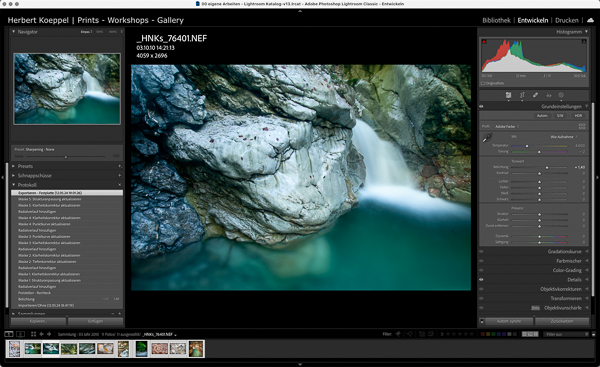Enable the Originalfoto checkbox
This screenshot has width=600, height=367.
[x=483, y=83]
